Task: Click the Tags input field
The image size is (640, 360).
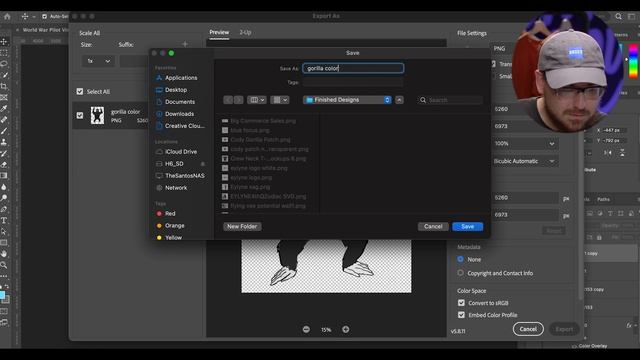Action: click(x=353, y=82)
